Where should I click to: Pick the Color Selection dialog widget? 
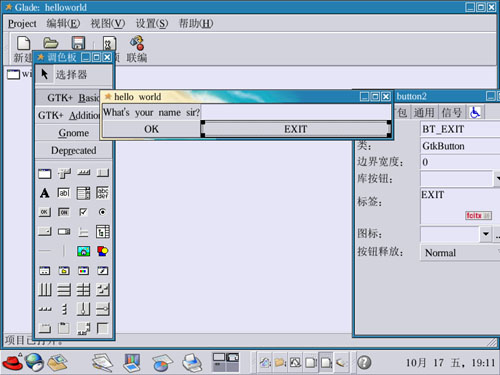[x=83, y=271]
